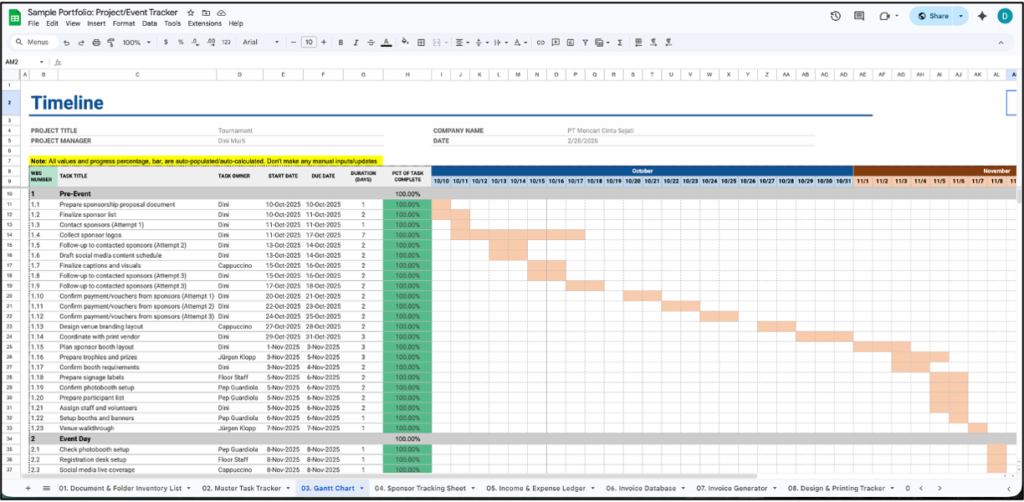Print the spreadsheet using the printer icon
Viewport: 1024px width, 502px height.
[x=94, y=42]
